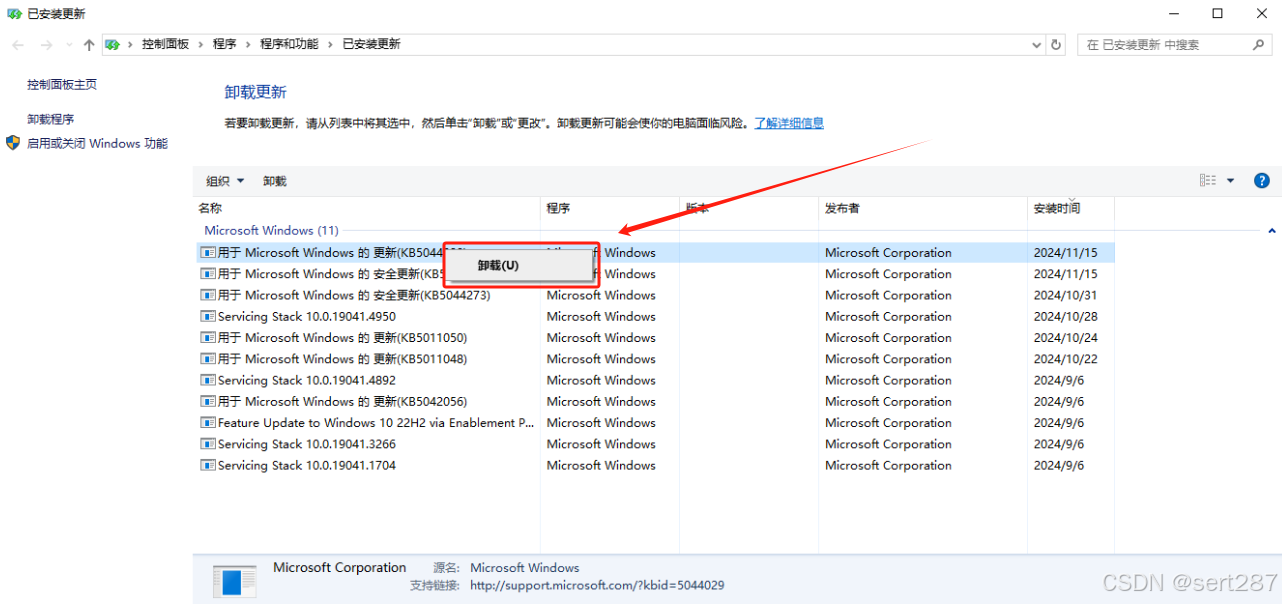Screen dimensions: 1282x604
Task: Click icon of the Feature Update row
Action: 208,423
